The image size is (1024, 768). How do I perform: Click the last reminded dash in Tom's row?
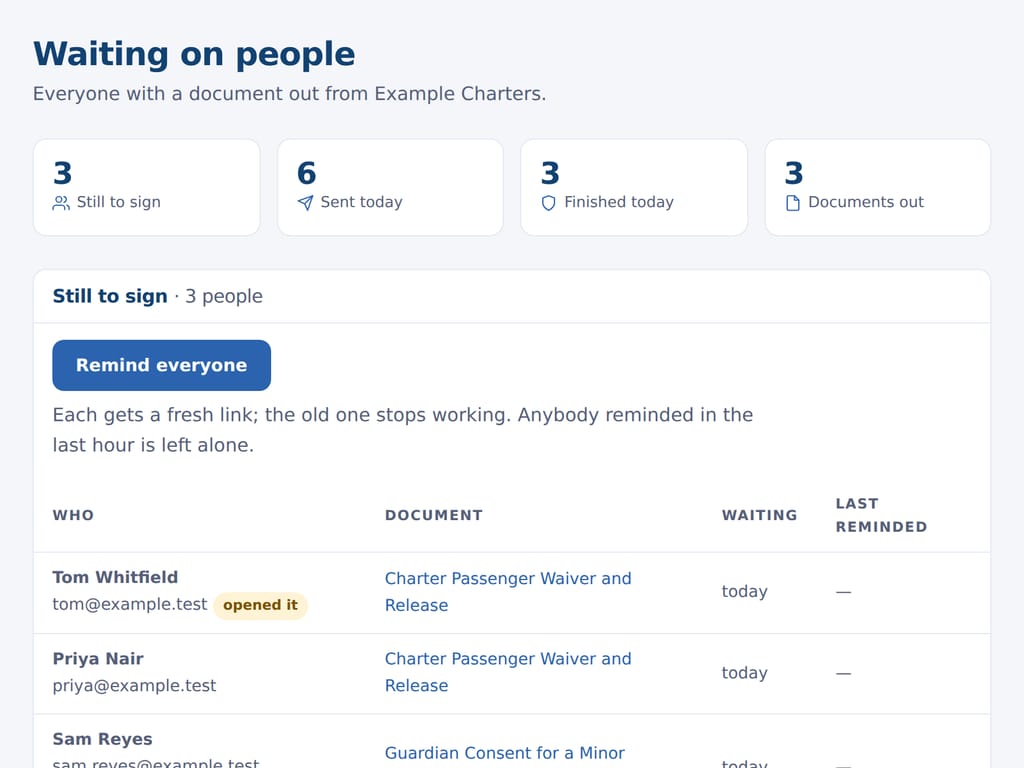coord(843,592)
